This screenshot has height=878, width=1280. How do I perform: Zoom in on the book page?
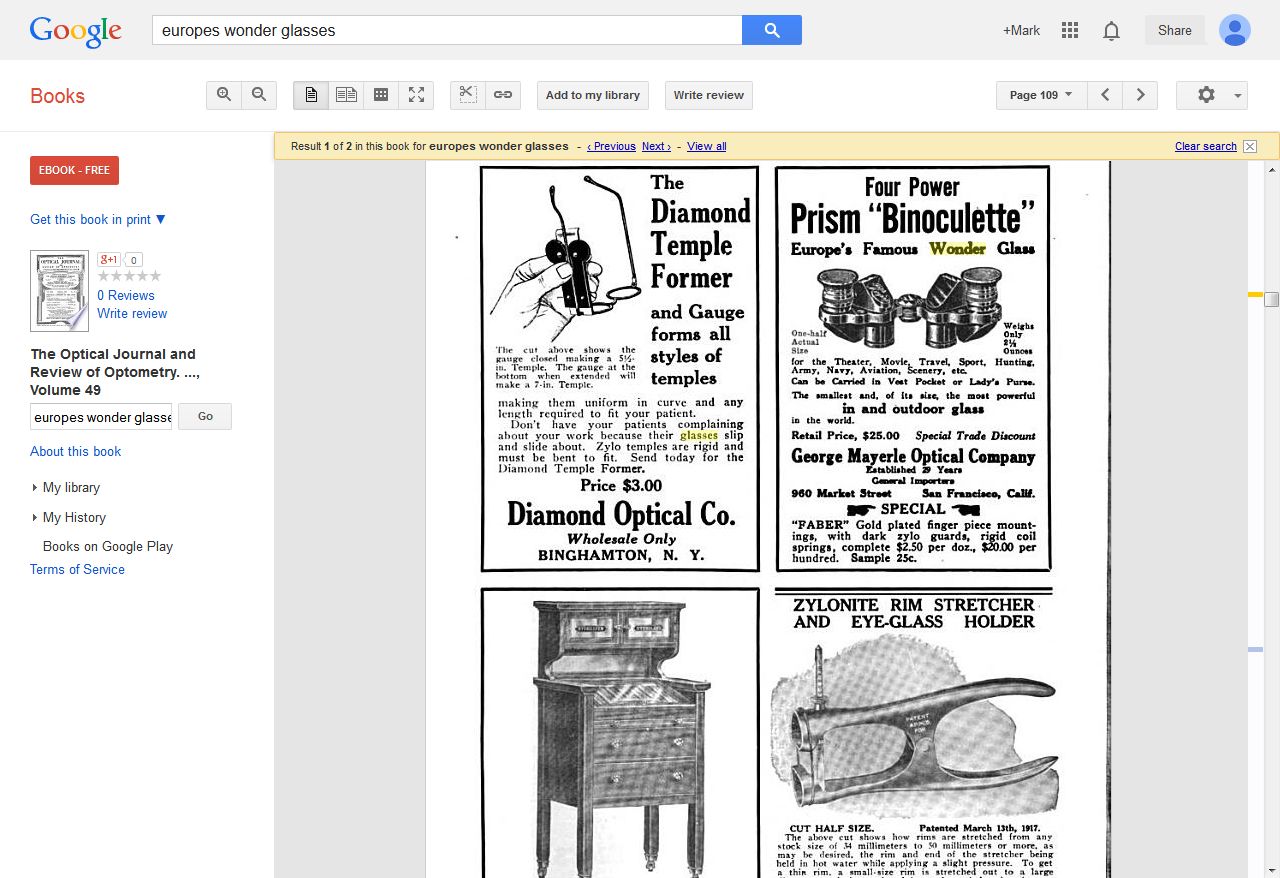(224, 95)
